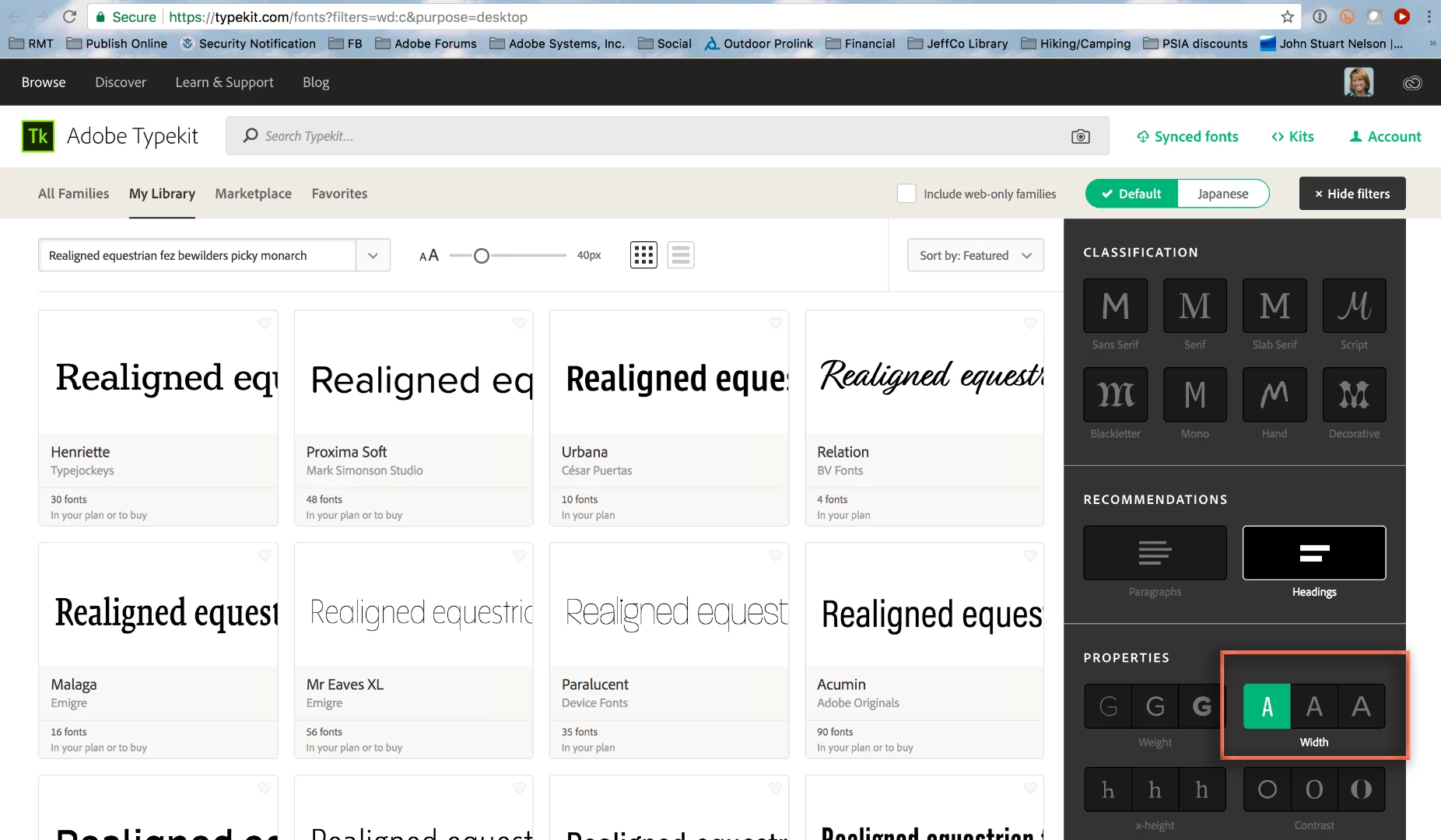Open the Discover menu

coord(121,82)
